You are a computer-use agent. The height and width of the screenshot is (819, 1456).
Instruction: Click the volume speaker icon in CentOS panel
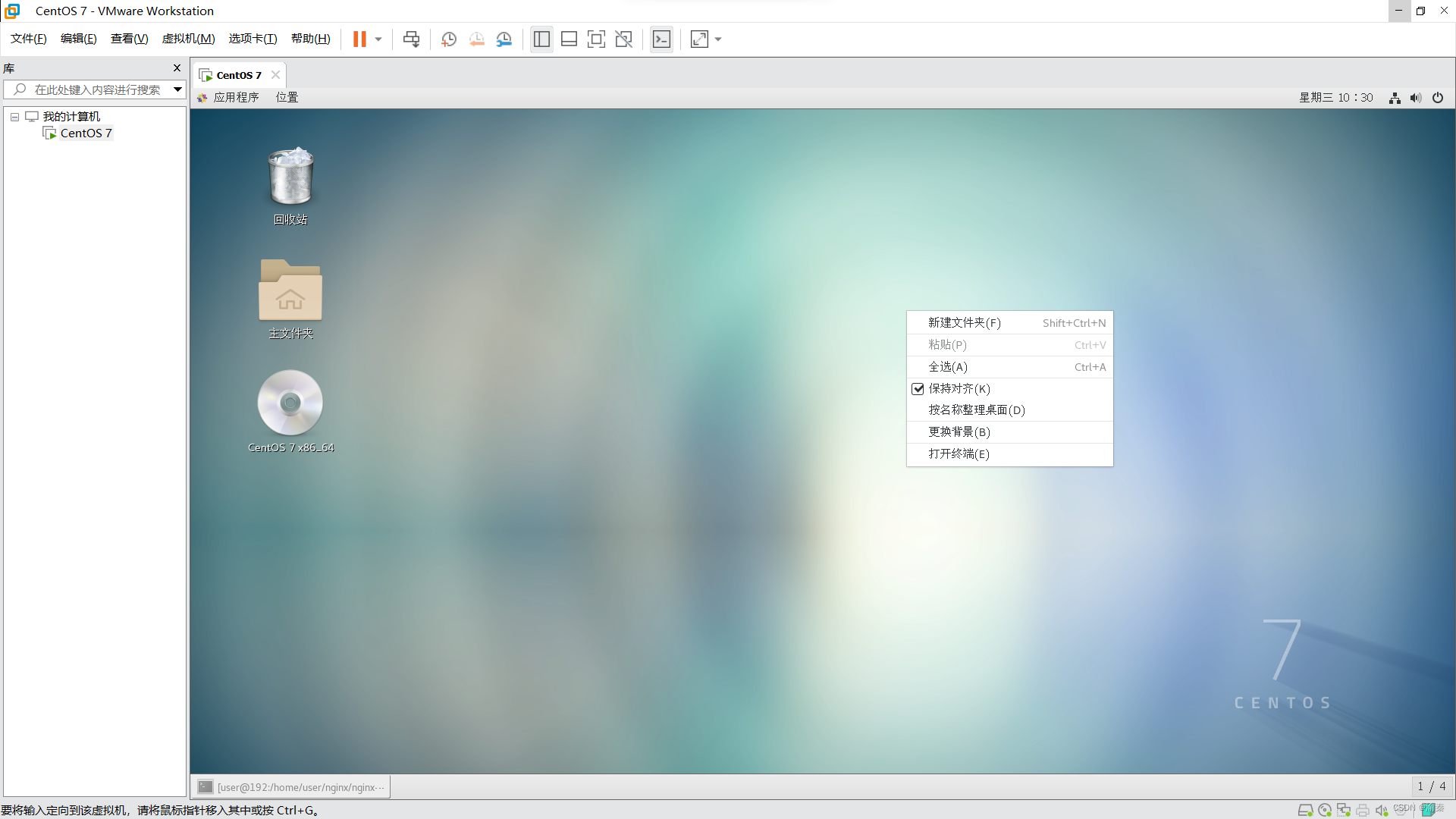click(1416, 98)
